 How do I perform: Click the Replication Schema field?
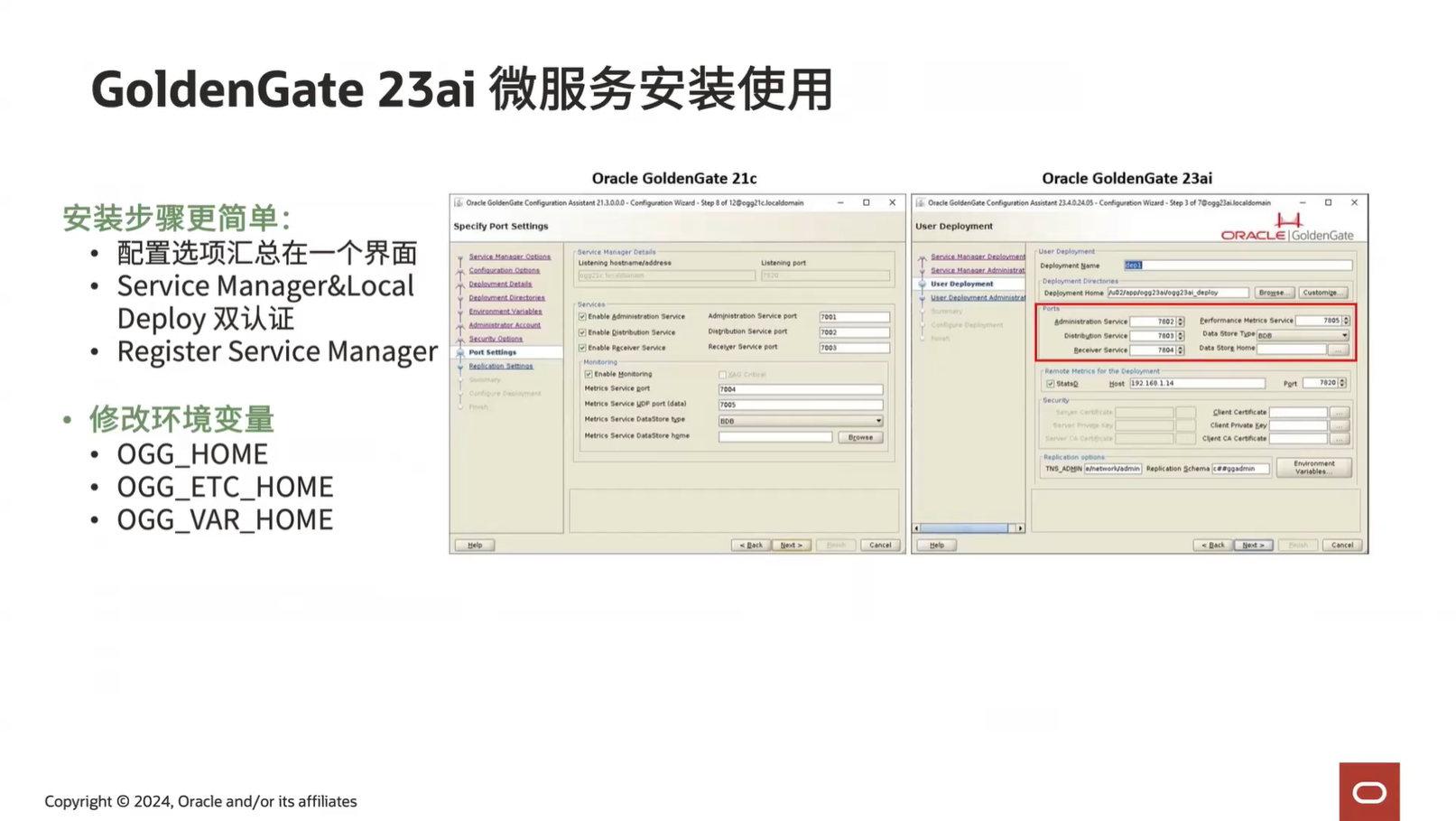click(1240, 469)
